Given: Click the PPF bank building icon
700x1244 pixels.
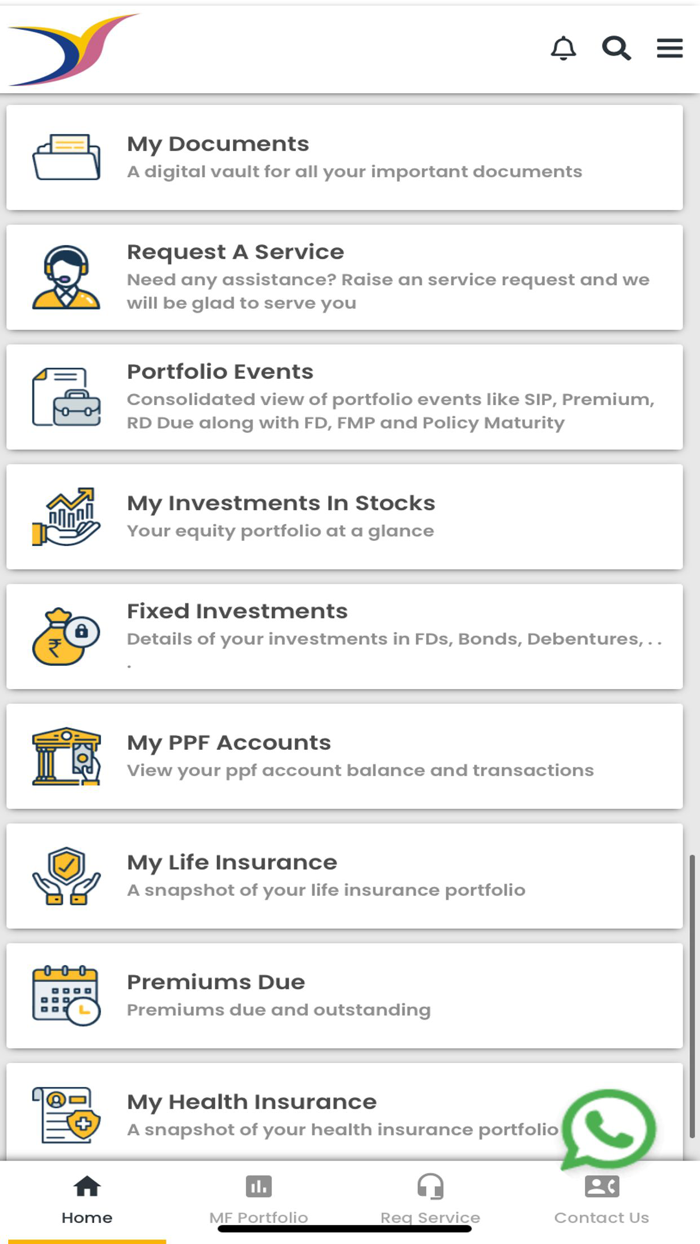Looking at the screenshot, I should (x=66, y=755).
